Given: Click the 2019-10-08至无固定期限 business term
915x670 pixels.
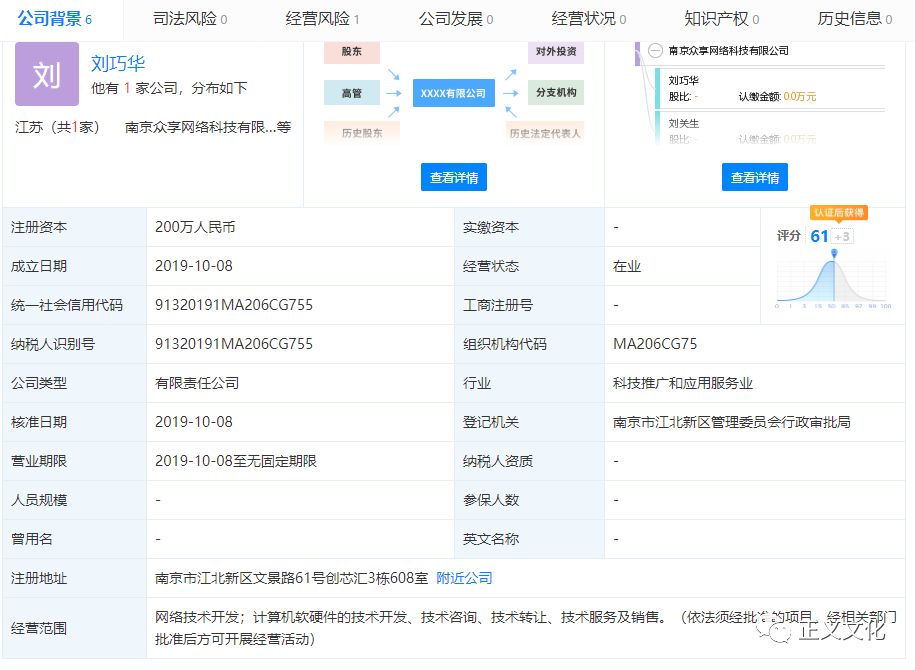Looking at the screenshot, I should click(x=236, y=461).
